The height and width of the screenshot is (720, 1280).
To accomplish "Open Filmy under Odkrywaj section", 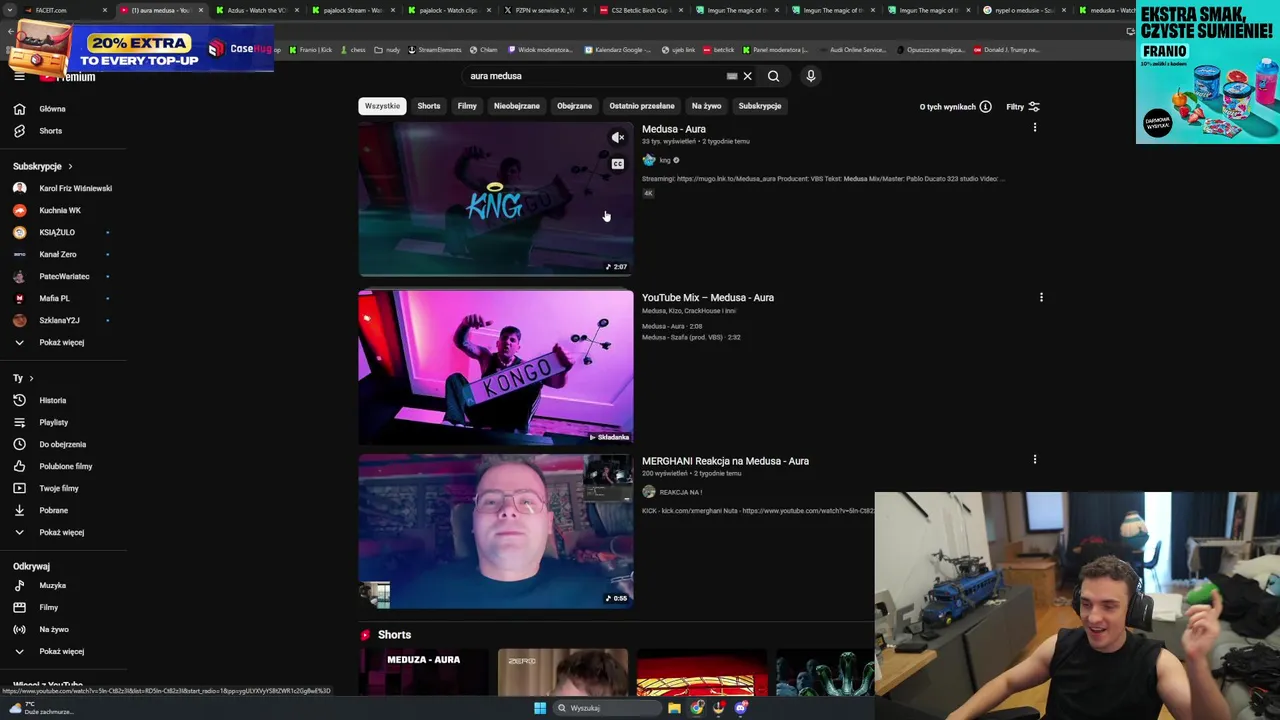I will [x=48, y=607].
